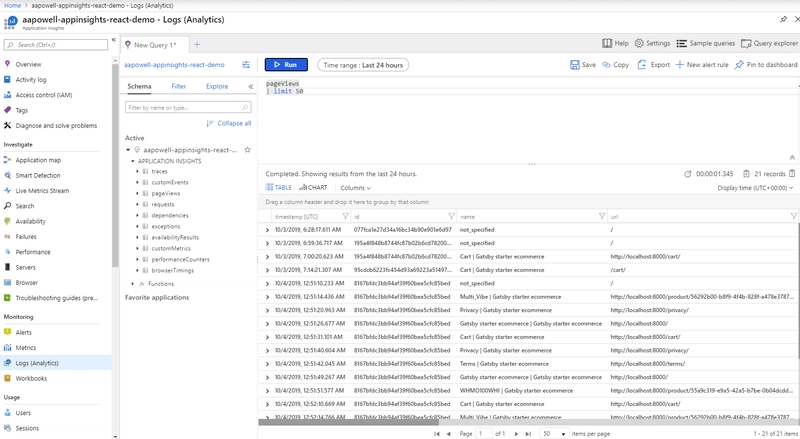This screenshot has width=800, height=439.
Task: Click the Copy link icon
Action: (614, 65)
